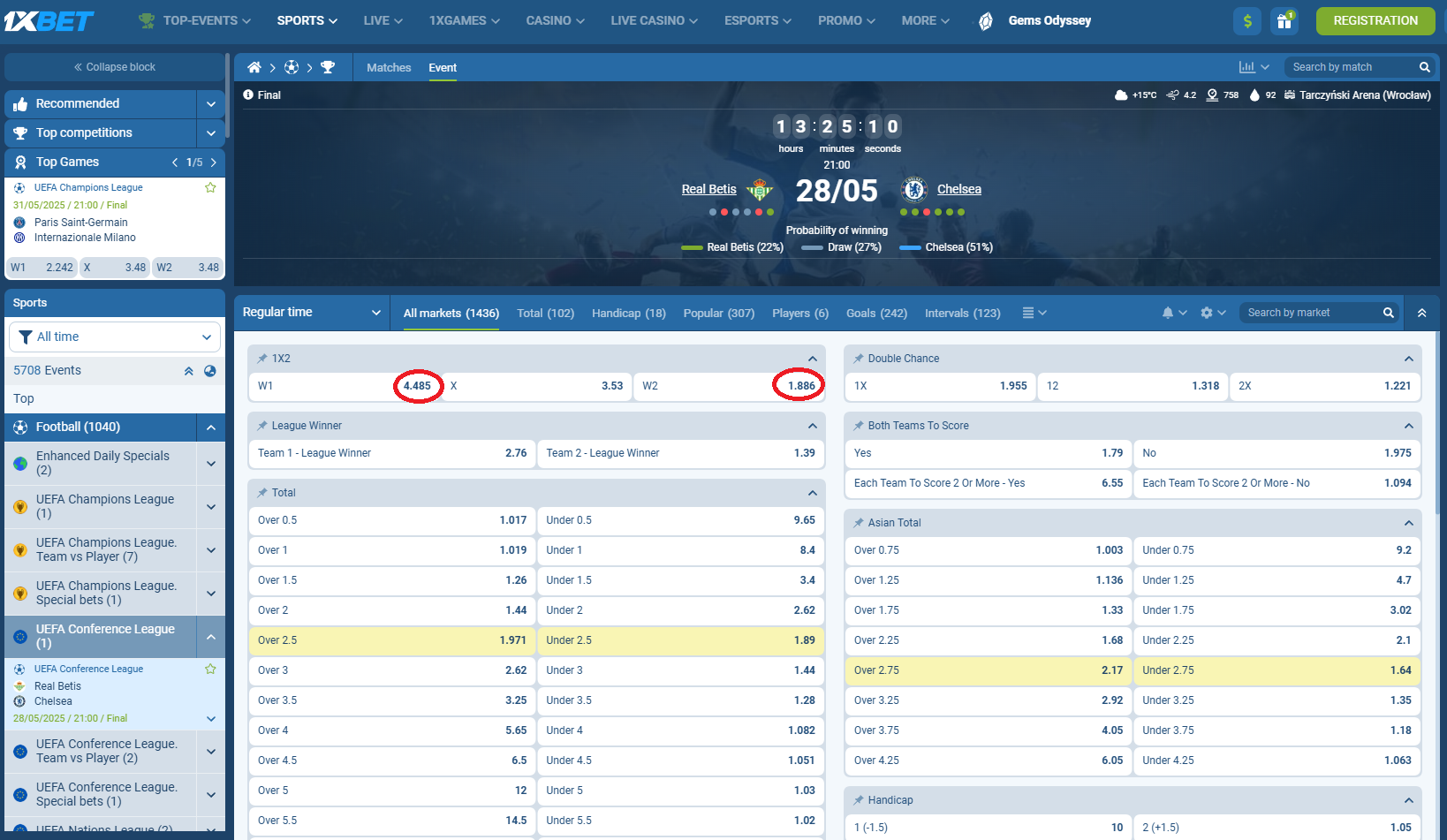The height and width of the screenshot is (840, 1447).
Task: Open the dollar payments icon
Action: (x=1246, y=20)
